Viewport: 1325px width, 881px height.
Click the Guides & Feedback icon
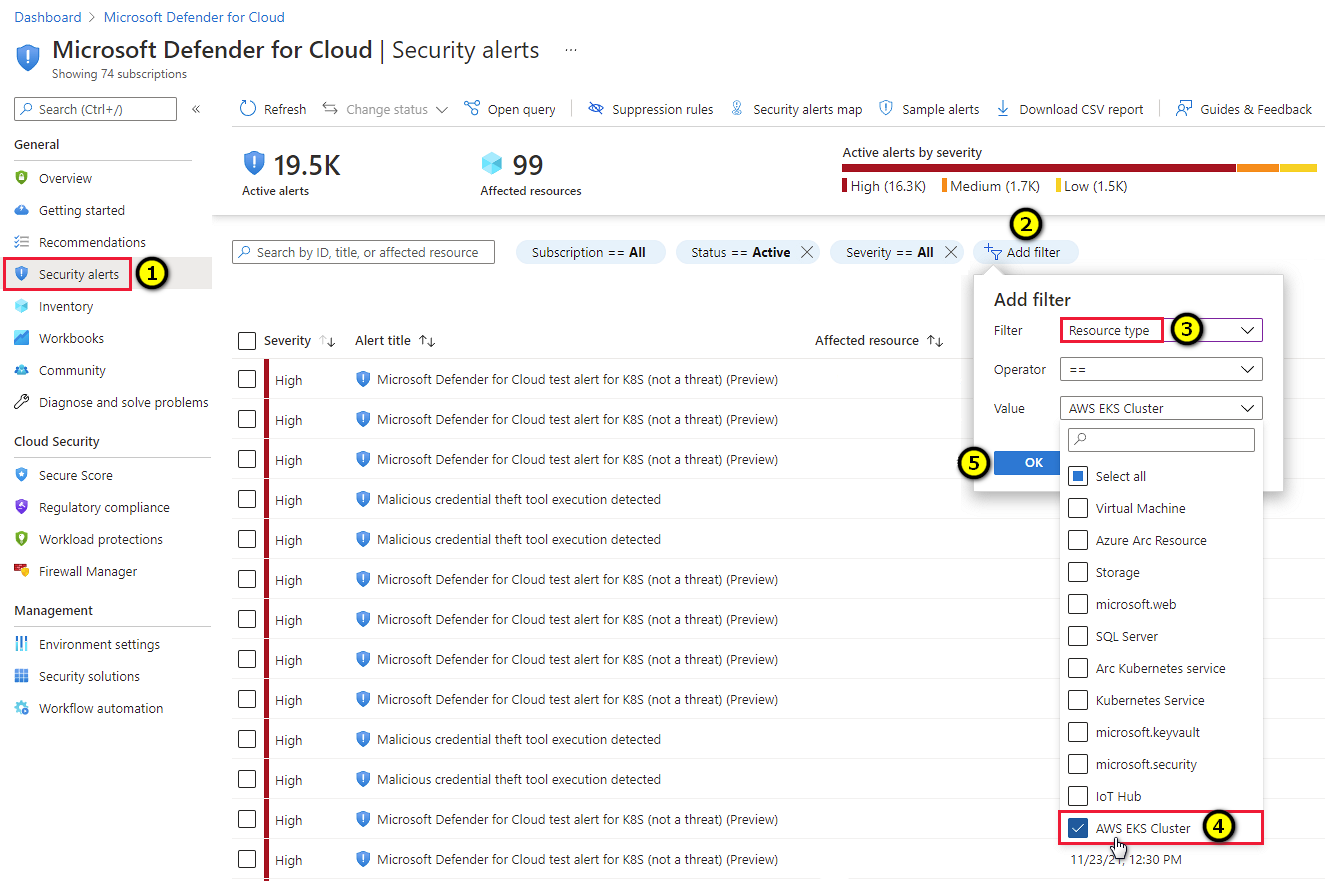click(x=1184, y=109)
